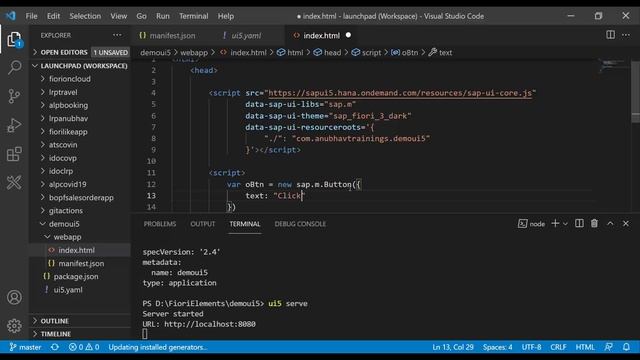
Task: Switch to the manifest.json editor tab
Action: (x=167, y=36)
